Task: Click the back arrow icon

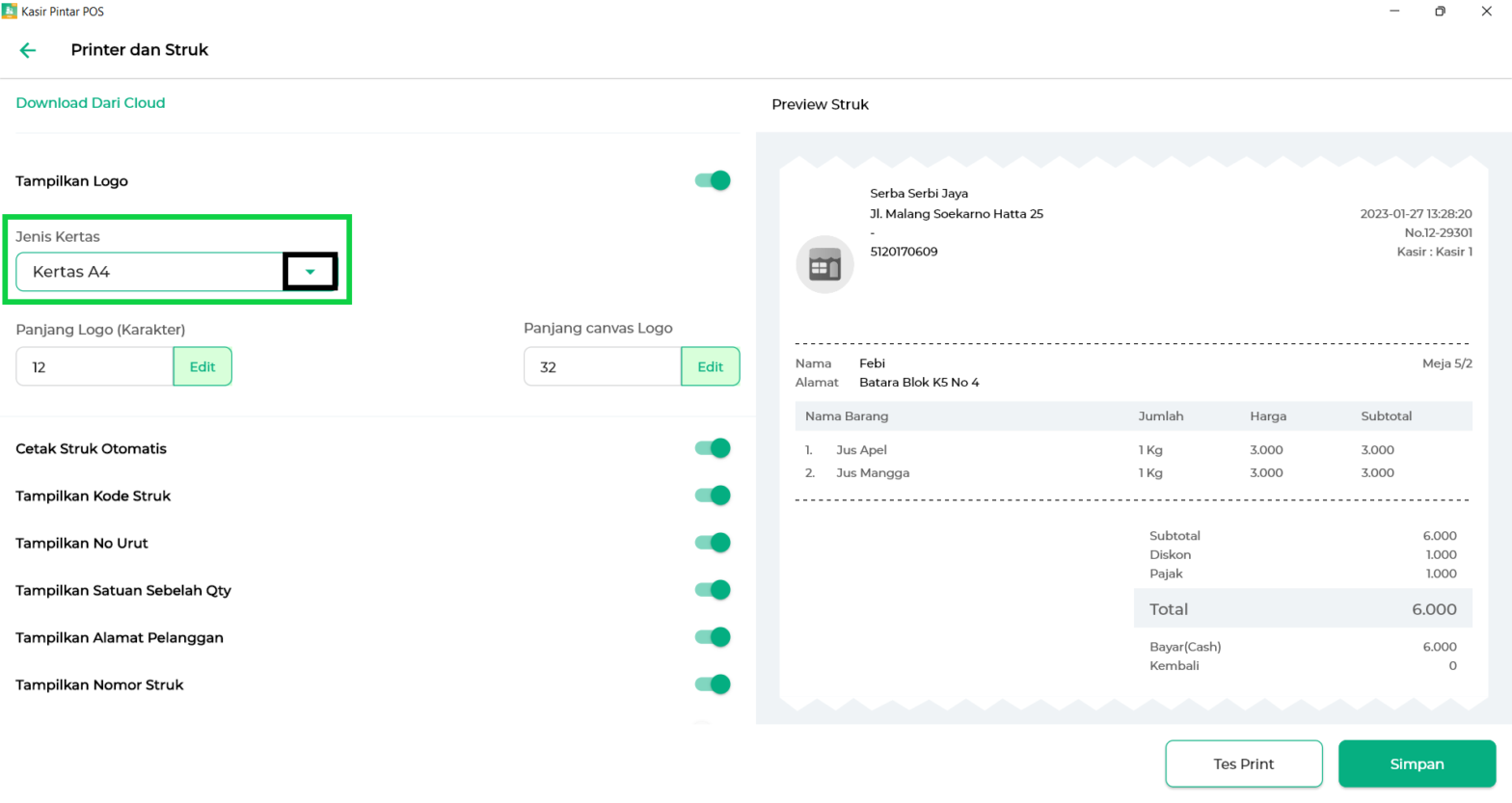Action: (x=28, y=50)
